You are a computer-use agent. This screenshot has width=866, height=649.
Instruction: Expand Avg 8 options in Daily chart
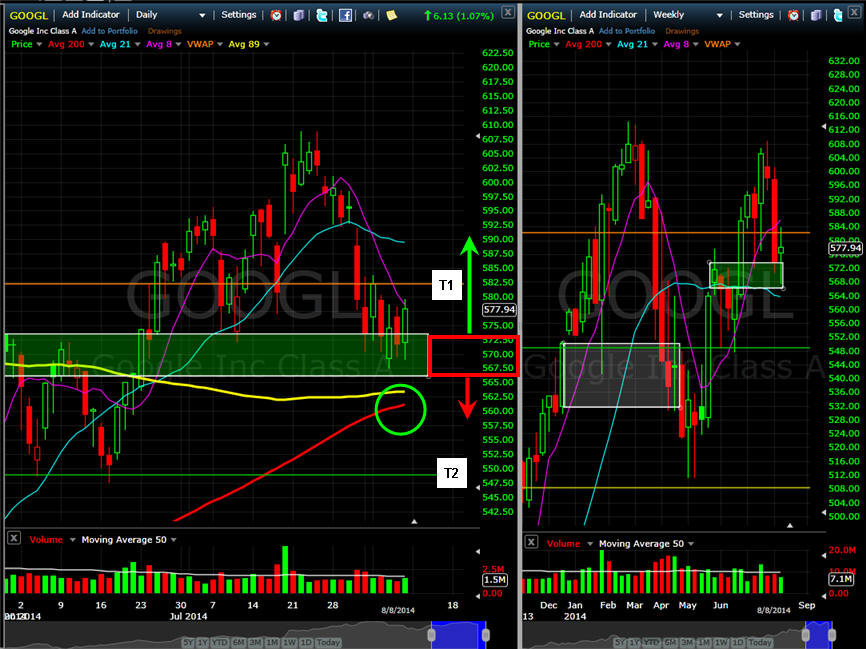[x=178, y=45]
